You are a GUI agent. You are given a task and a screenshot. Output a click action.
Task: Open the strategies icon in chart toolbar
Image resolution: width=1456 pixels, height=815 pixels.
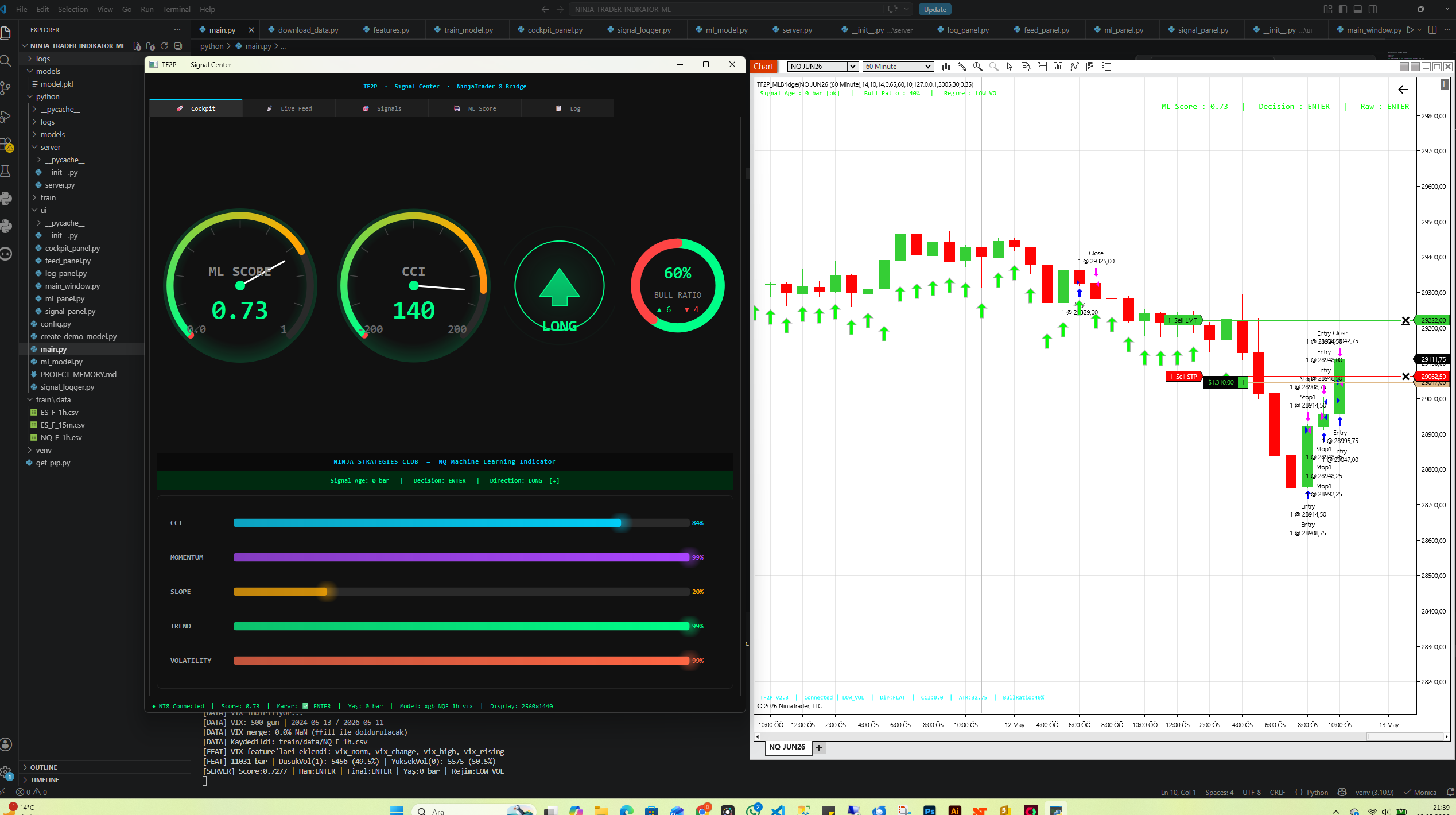(1074, 67)
